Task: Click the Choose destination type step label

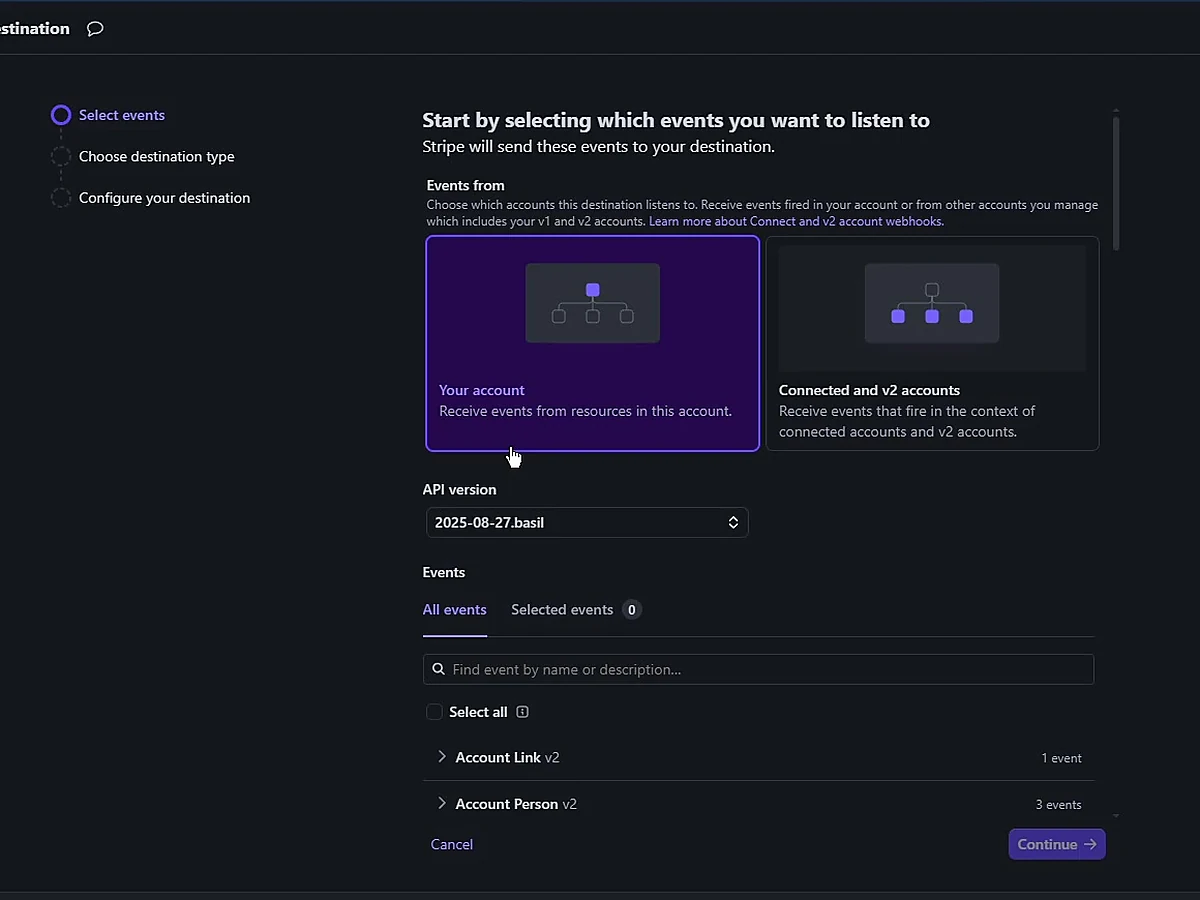Action: pyautogui.click(x=157, y=157)
